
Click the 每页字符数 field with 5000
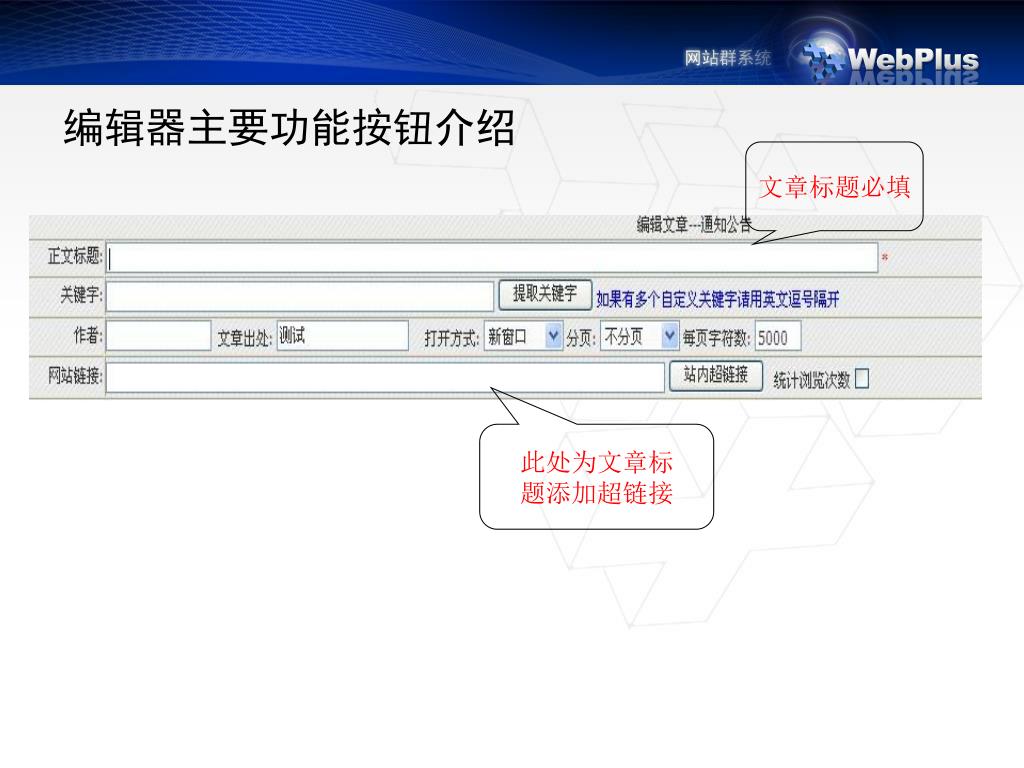point(778,337)
